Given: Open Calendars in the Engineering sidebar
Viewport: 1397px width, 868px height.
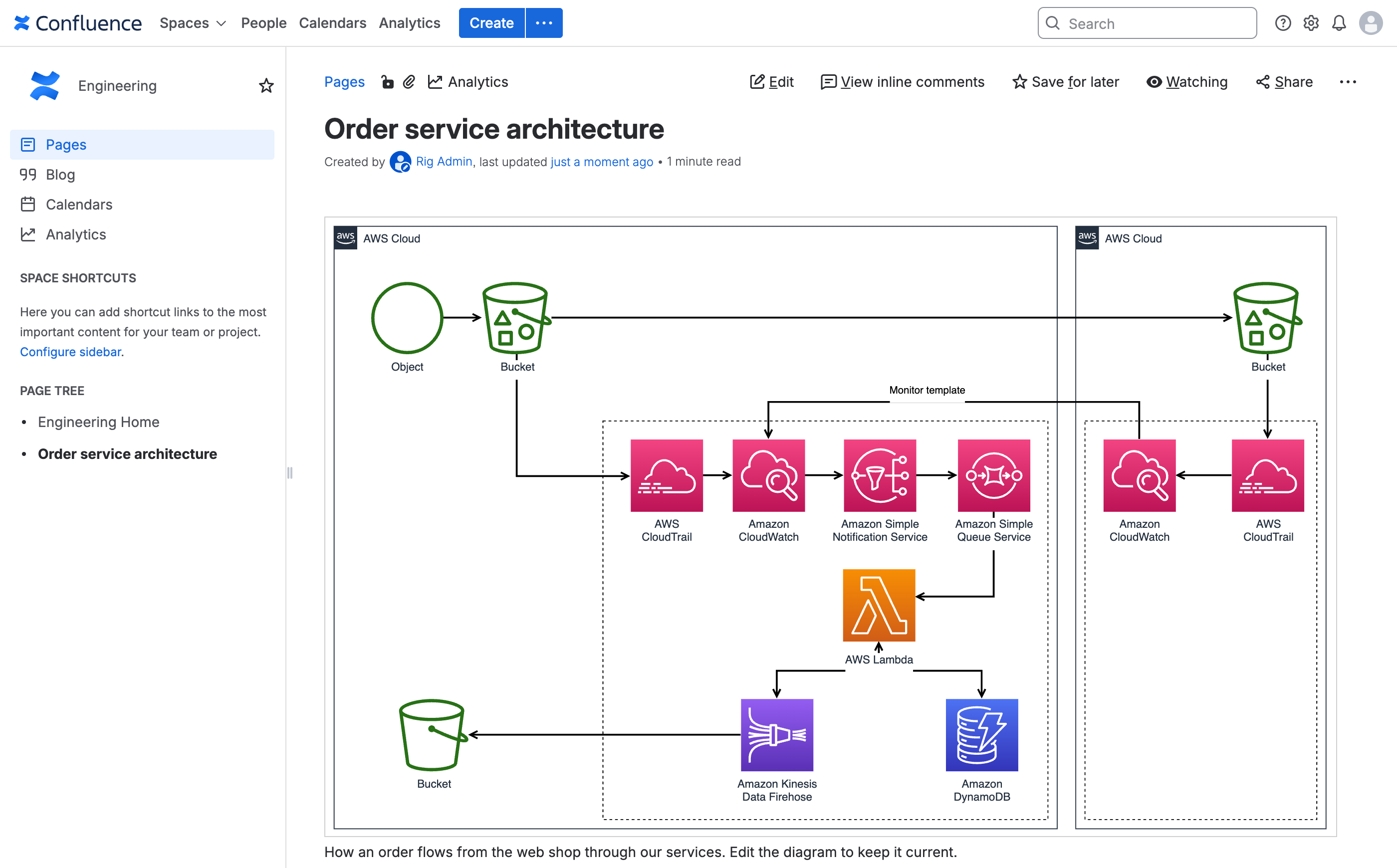Looking at the screenshot, I should pos(142,205).
